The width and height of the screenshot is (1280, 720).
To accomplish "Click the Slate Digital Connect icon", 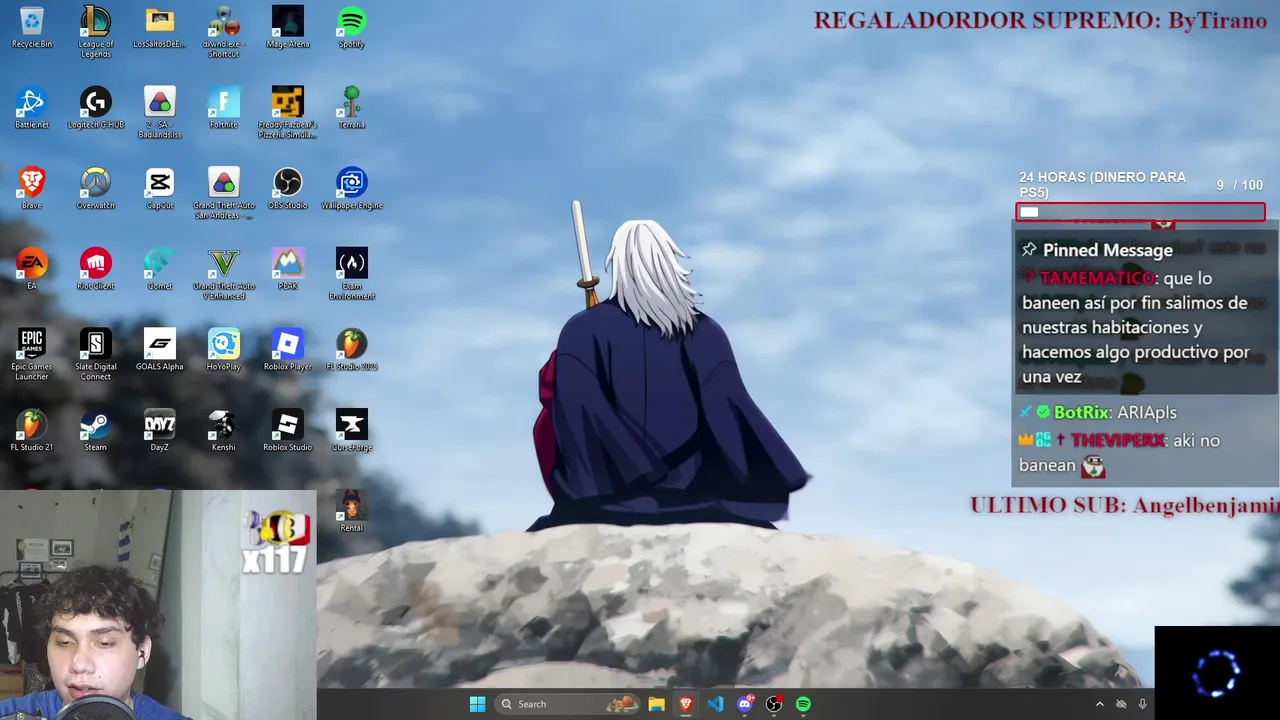I will tap(96, 355).
